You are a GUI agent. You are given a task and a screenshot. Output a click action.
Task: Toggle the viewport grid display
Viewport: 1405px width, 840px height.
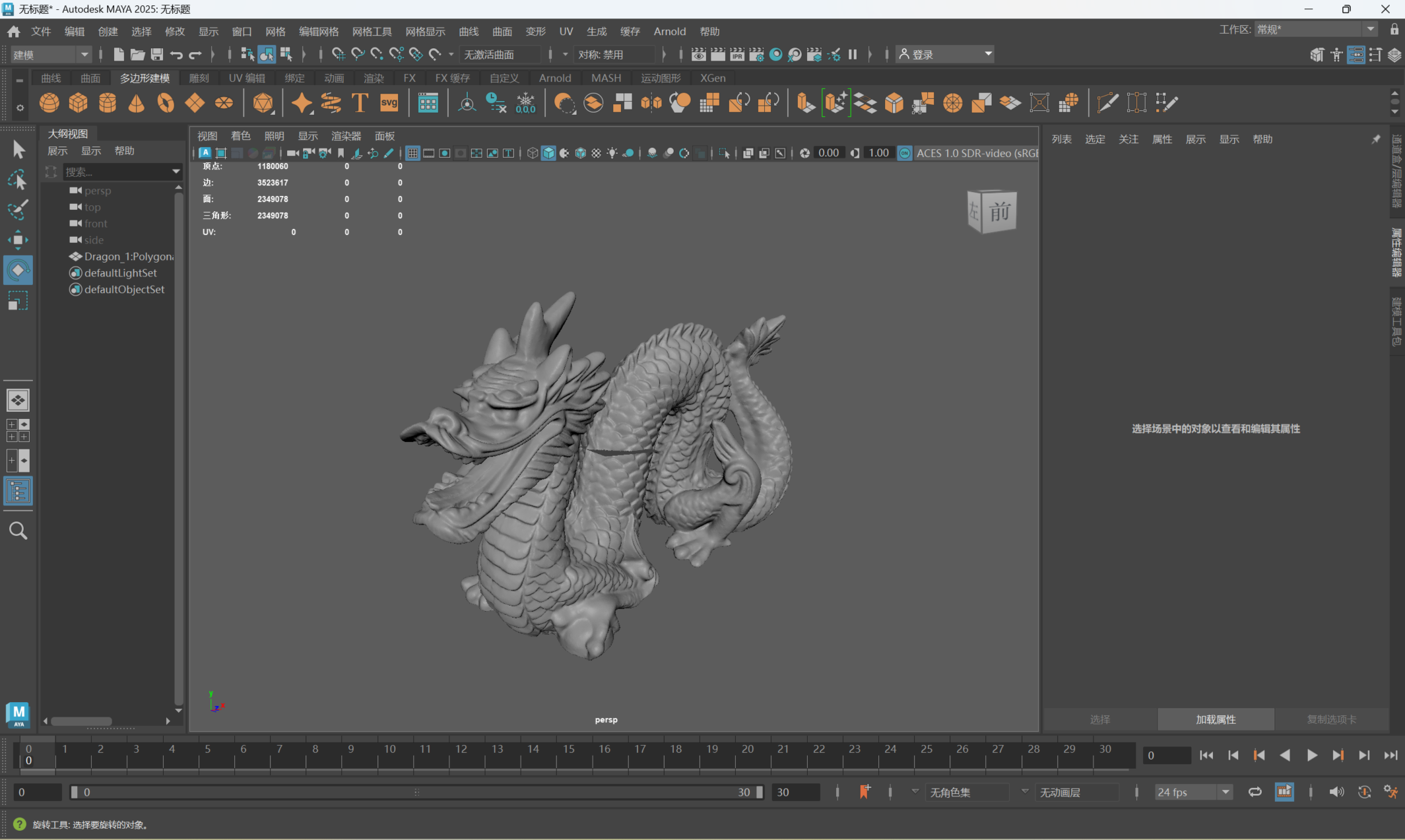pos(412,153)
